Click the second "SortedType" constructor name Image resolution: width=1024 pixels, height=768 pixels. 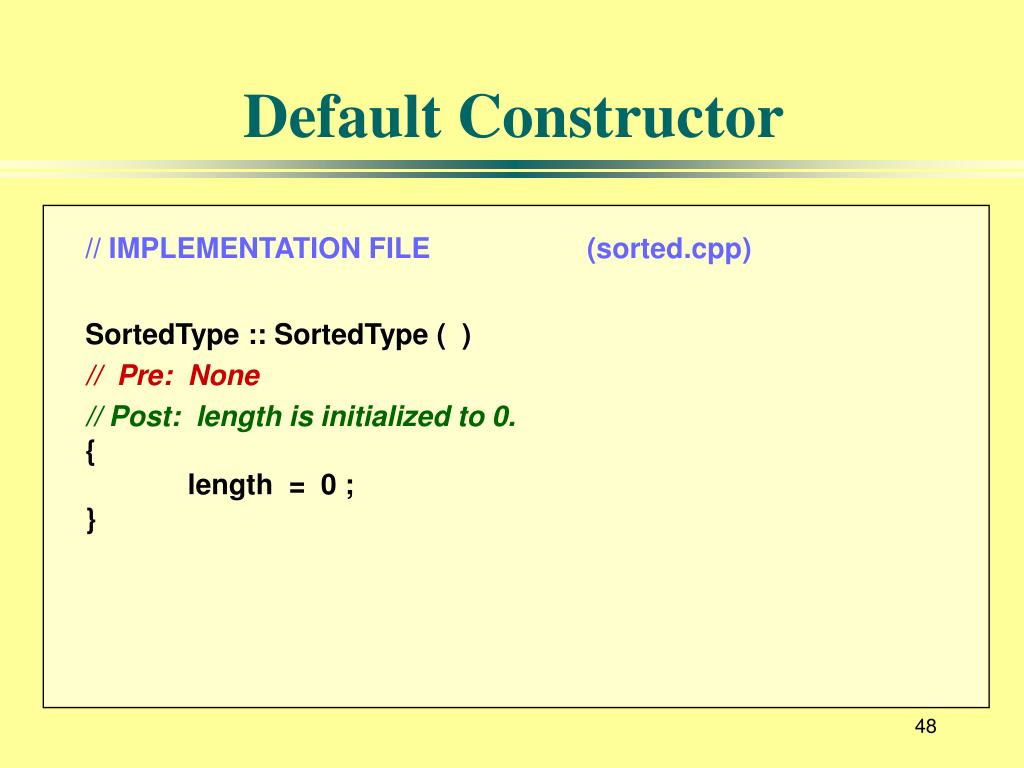coord(350,335)
